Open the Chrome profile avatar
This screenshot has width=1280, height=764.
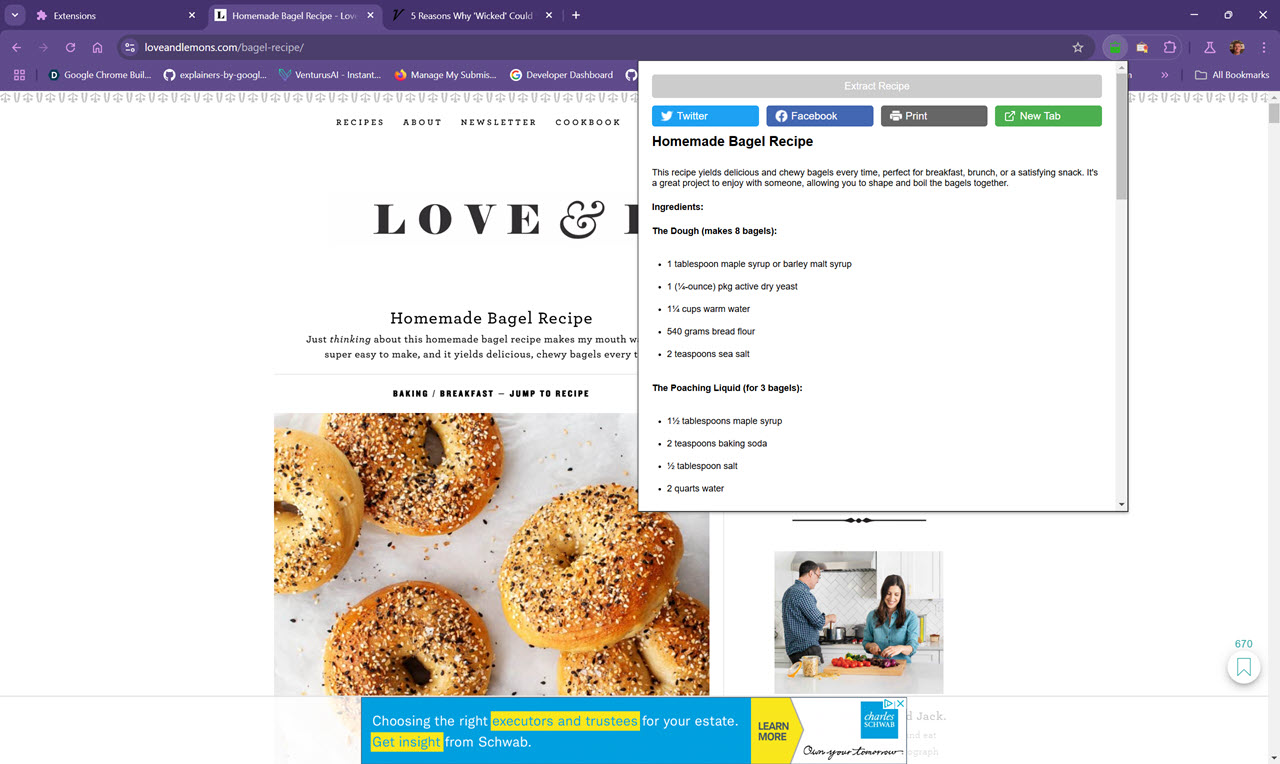(1237, 47)
